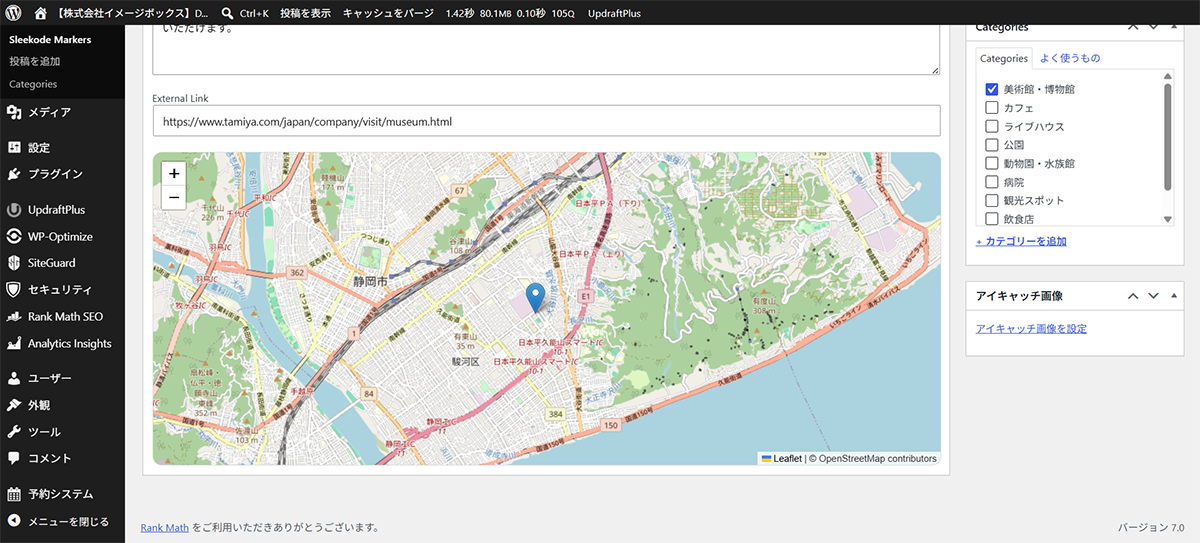
Task: Select the Categories tab in panel
Action: click(x=1003, y=58)
